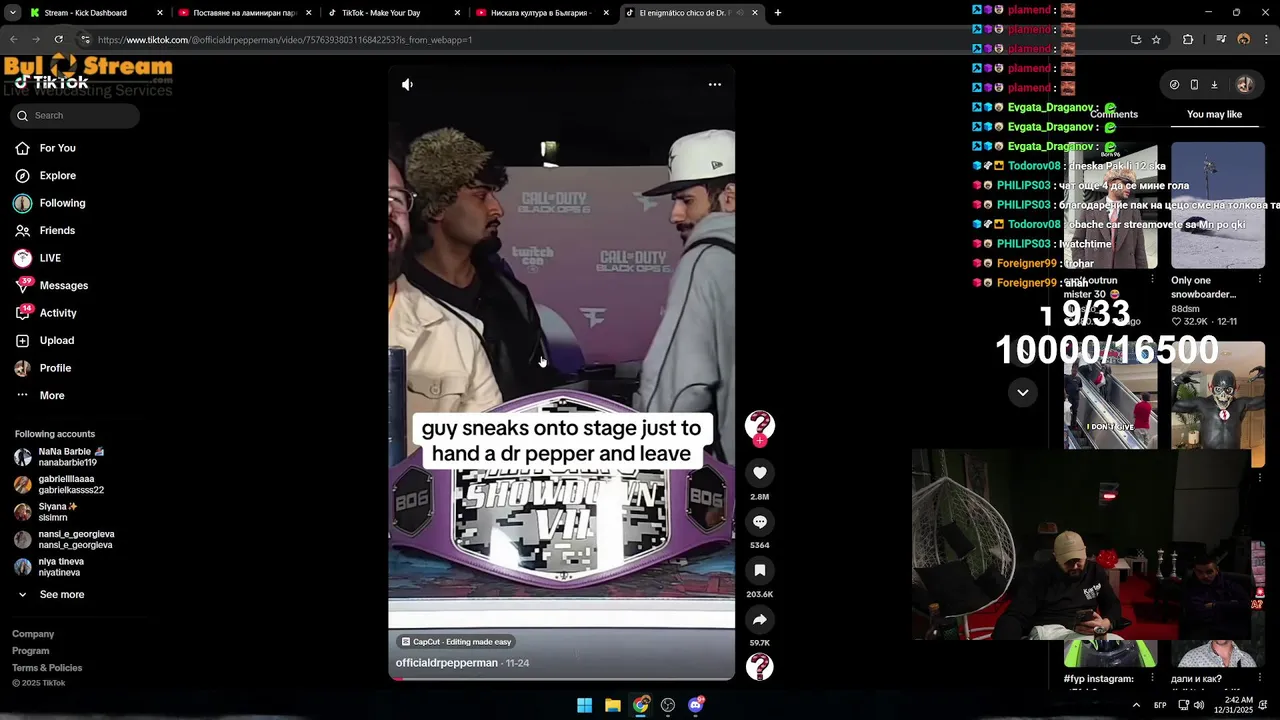
Task: Click the phone app icon in top pill
Action: (x=1194, y=85)
